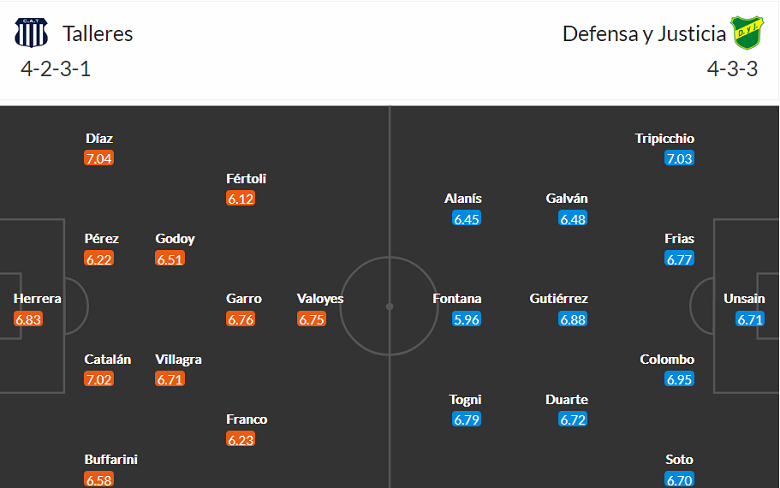The width and height of the screenshot is (780, 488).
Task: Click the Defensa y Justicia crest icon
Action: 746,33
